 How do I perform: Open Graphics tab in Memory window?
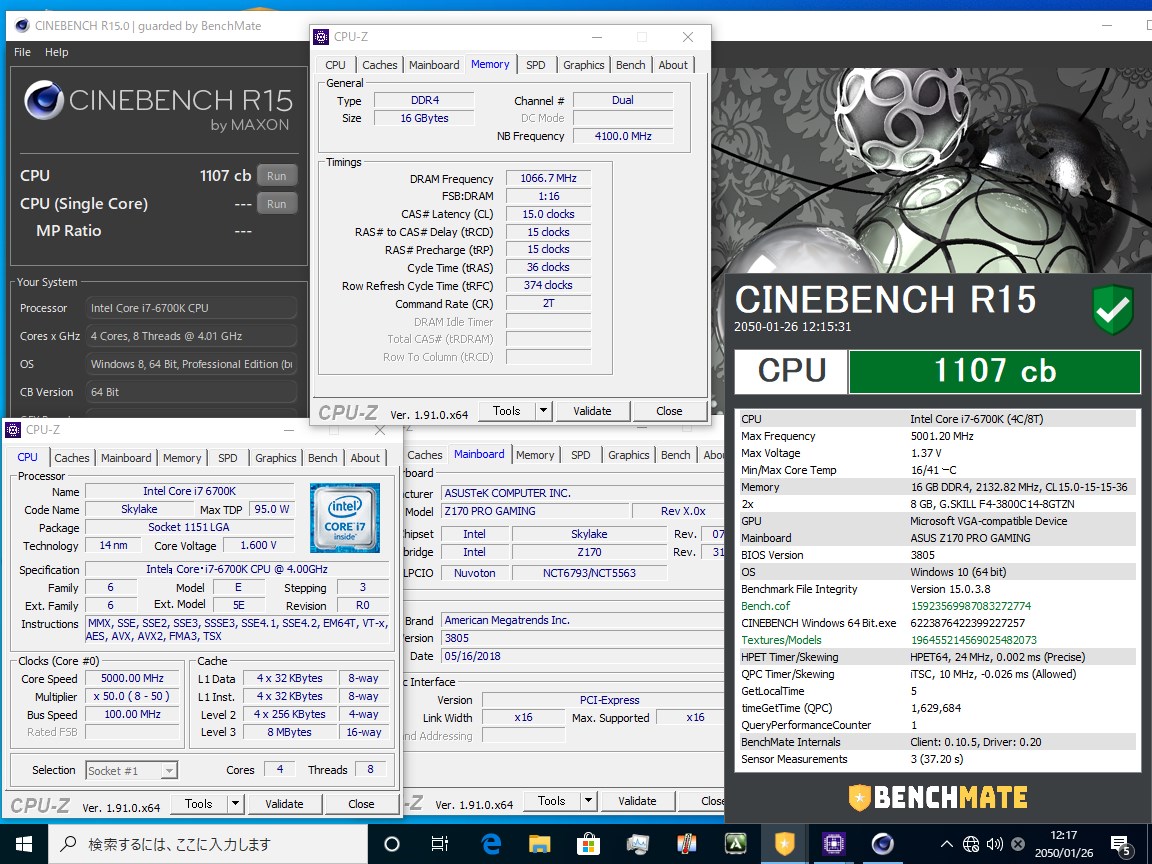583,65
